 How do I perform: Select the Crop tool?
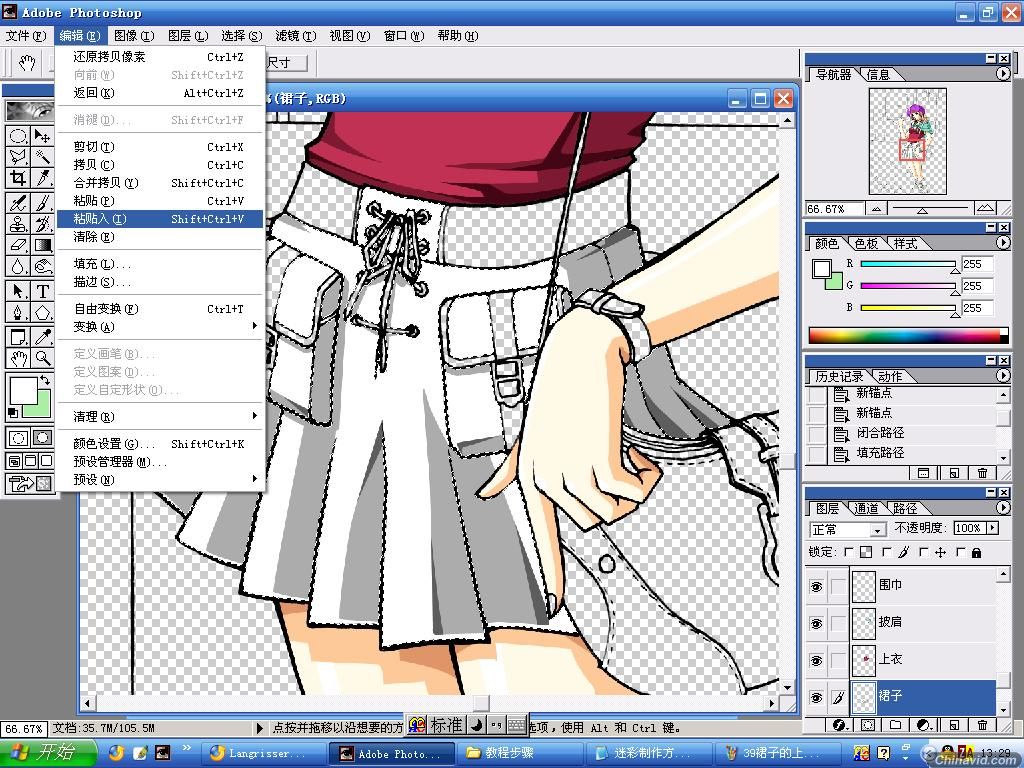tap(18, 178)
